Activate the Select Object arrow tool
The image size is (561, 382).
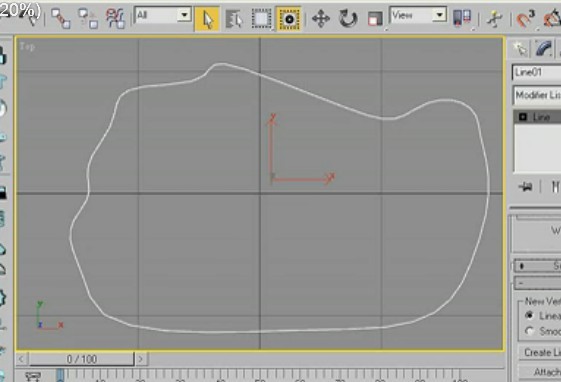(207, 19)
